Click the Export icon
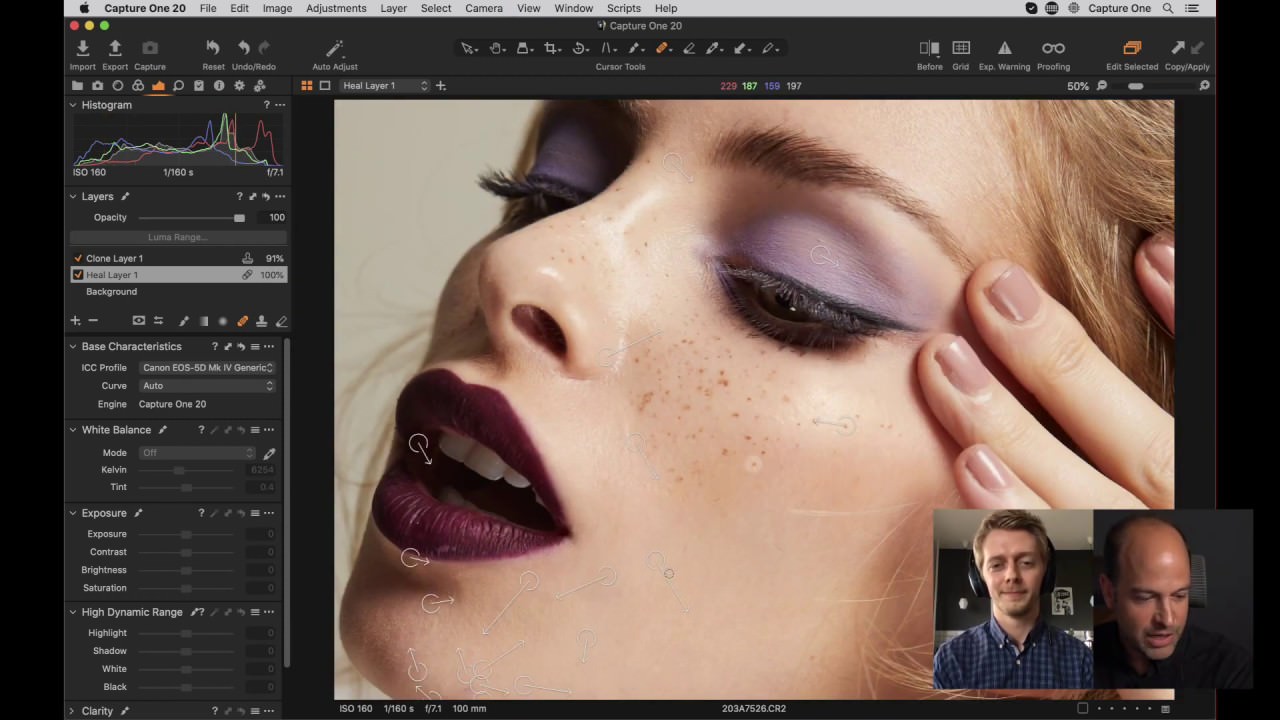The height and width of the screenshot is (720, 1280). pyautogui.click(x=115, y=48)
